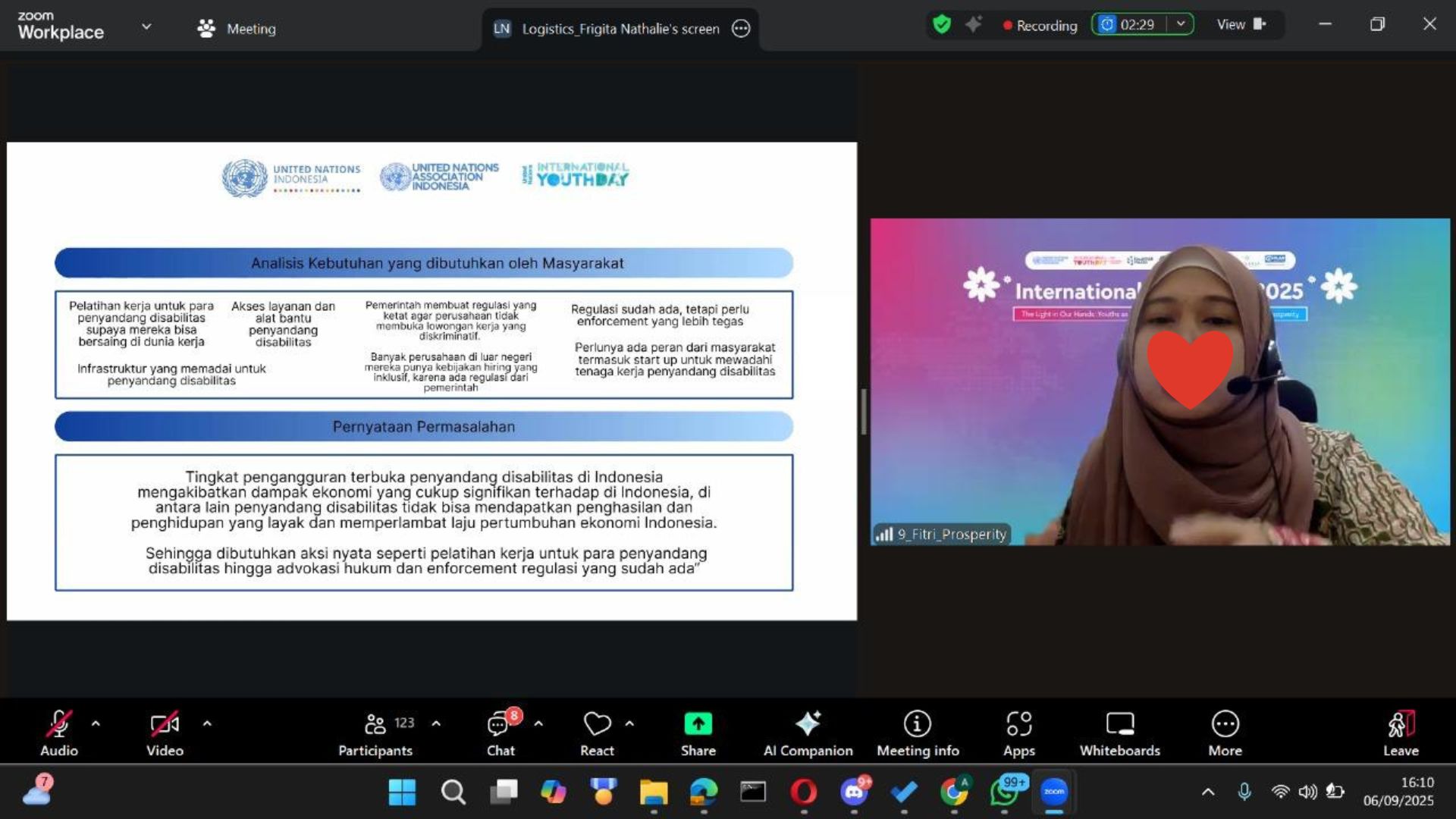Open the React reactions panel
Viewport: 1456px width, 819px height.
[597, 730]
